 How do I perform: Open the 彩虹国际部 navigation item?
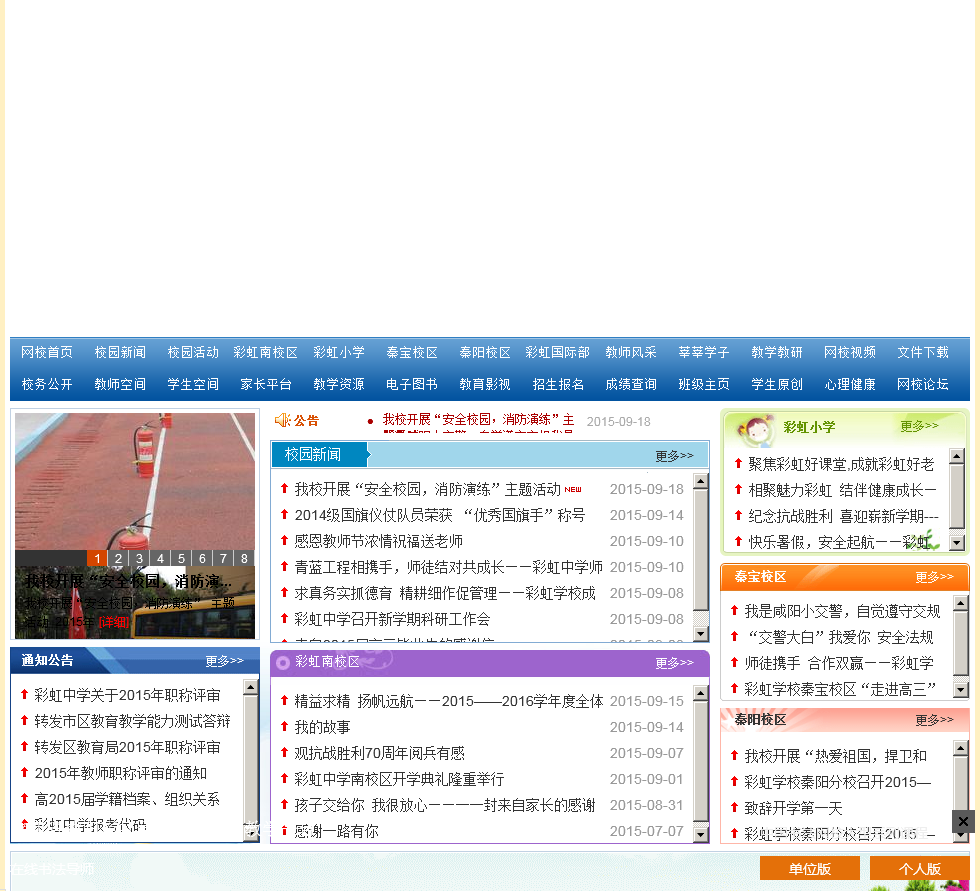pos(558,352)
